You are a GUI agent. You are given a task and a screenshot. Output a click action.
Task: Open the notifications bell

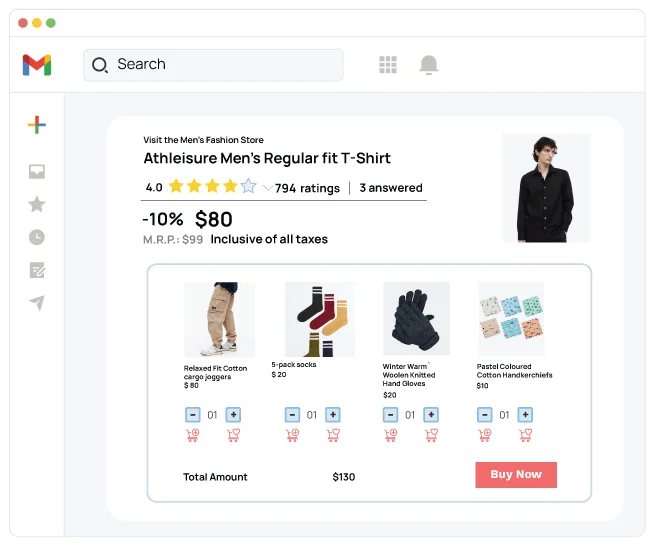(429, 65)
